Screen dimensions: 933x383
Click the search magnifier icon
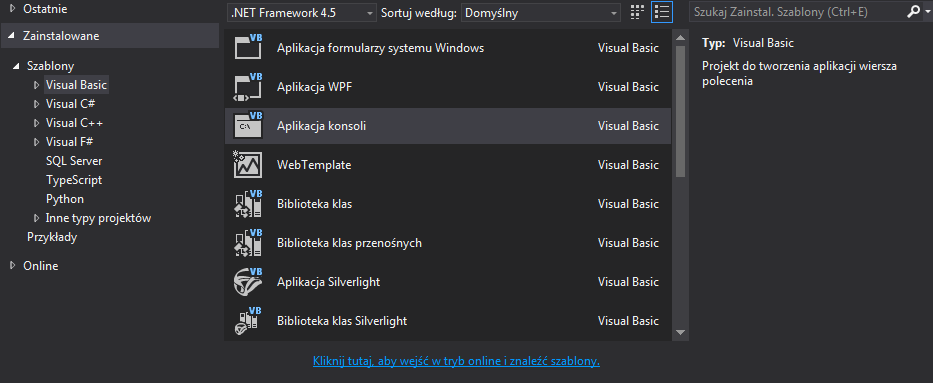[x=913, y=12]
